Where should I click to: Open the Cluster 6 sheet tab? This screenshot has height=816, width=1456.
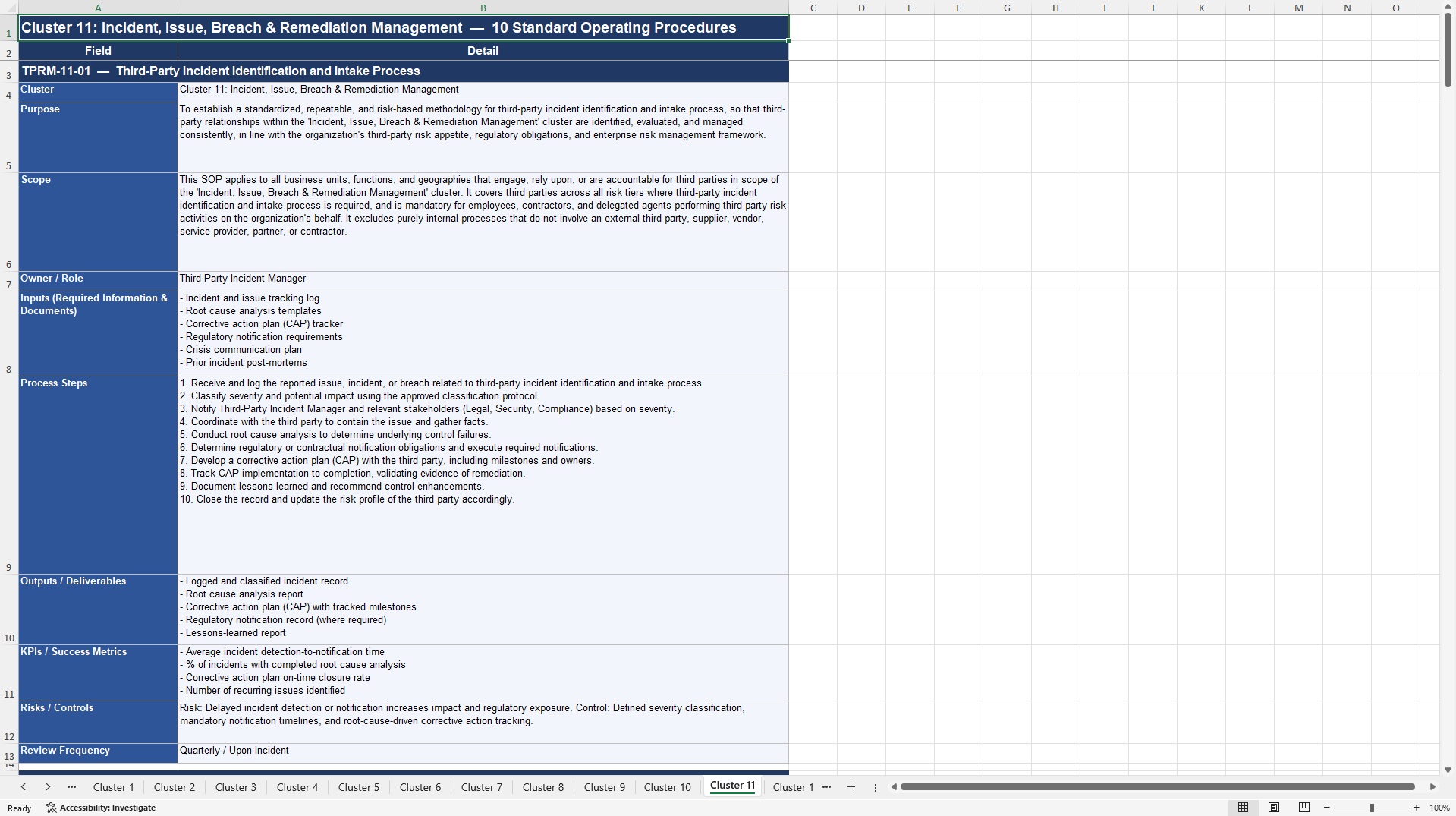tap(420, 787)
